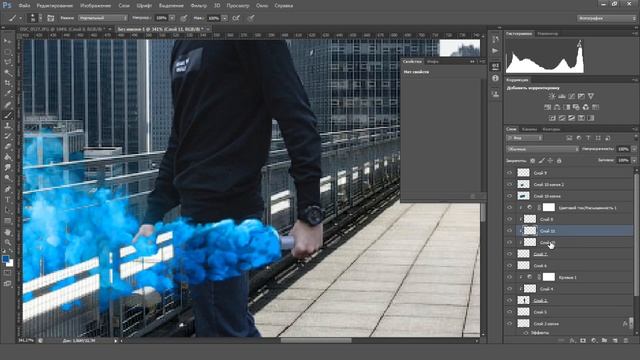Select the Lasso tool
The width and height of the screenshot is (640, 360).
8,62
